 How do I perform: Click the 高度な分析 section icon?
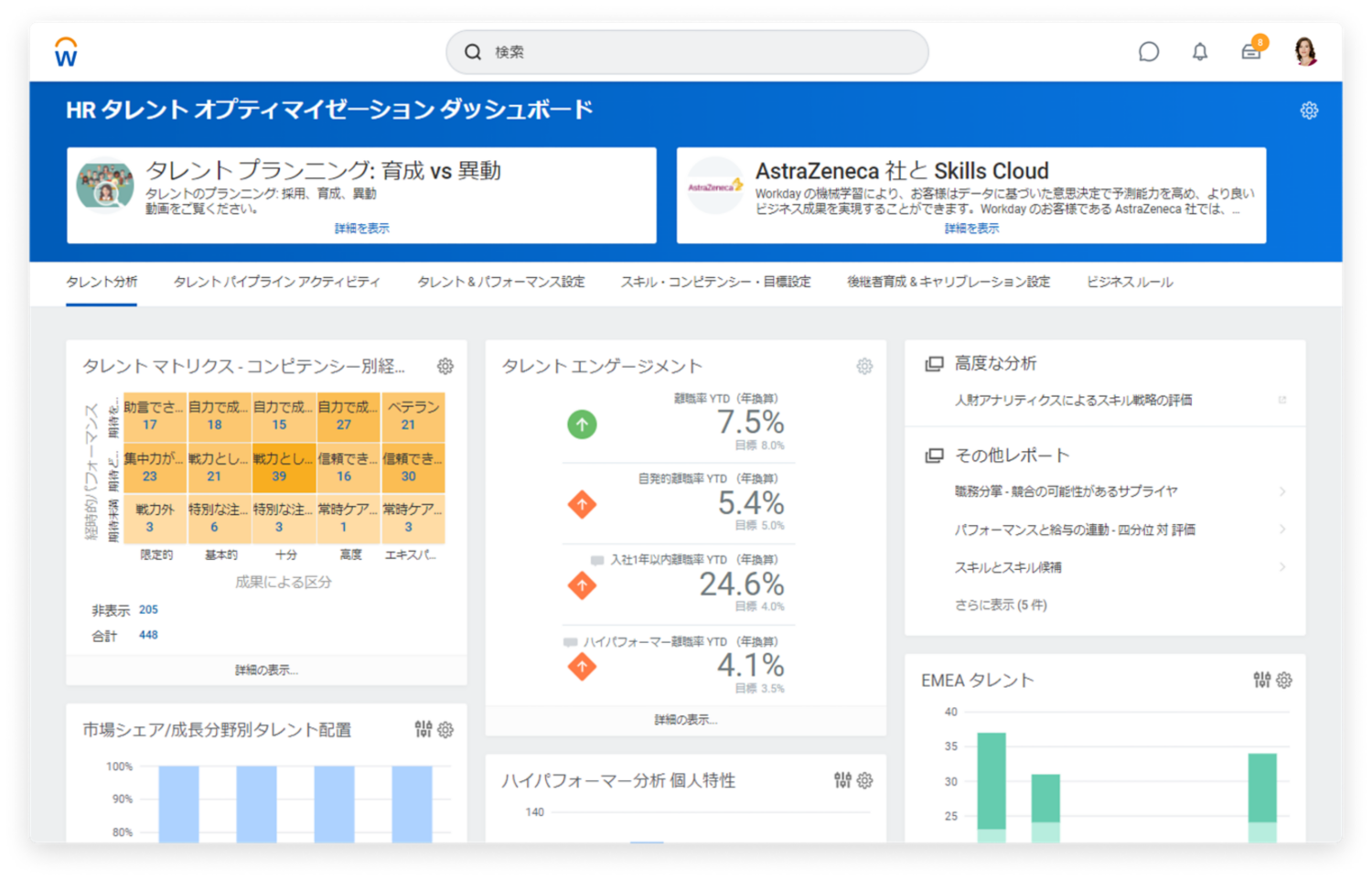point(934,364)
